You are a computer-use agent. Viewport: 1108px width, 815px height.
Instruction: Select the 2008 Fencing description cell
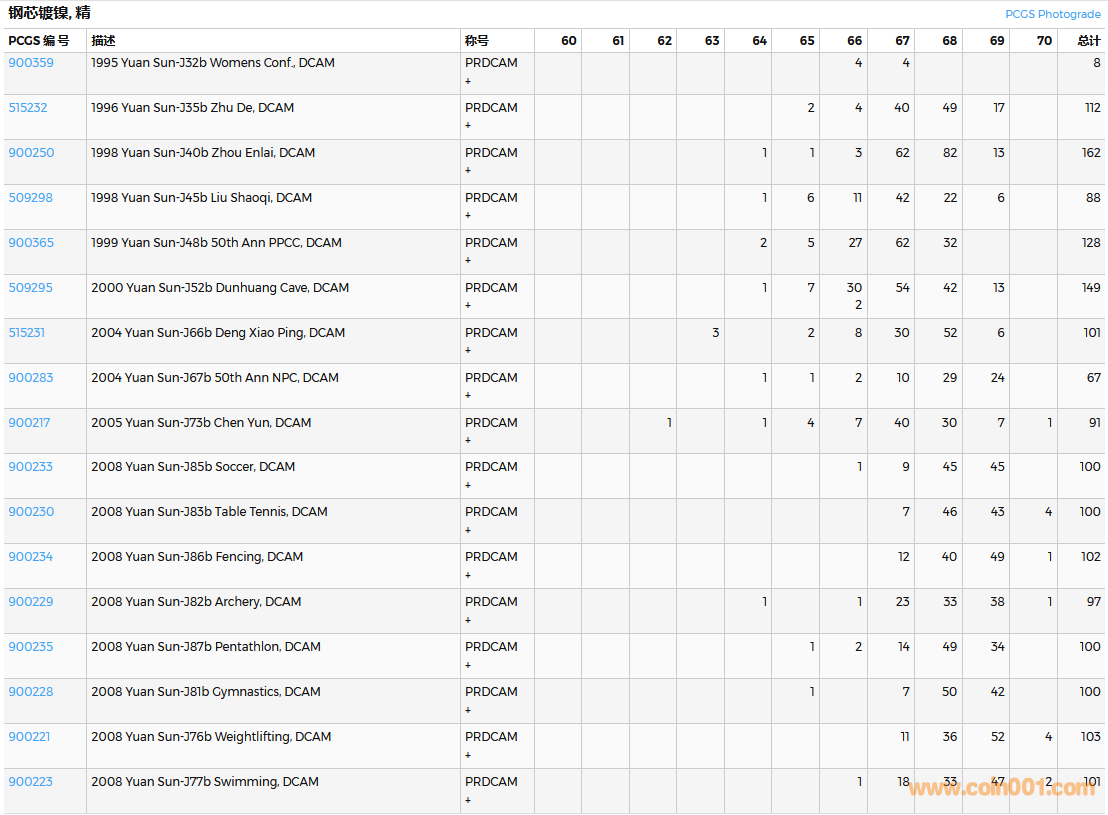click(x=197, y=557)
